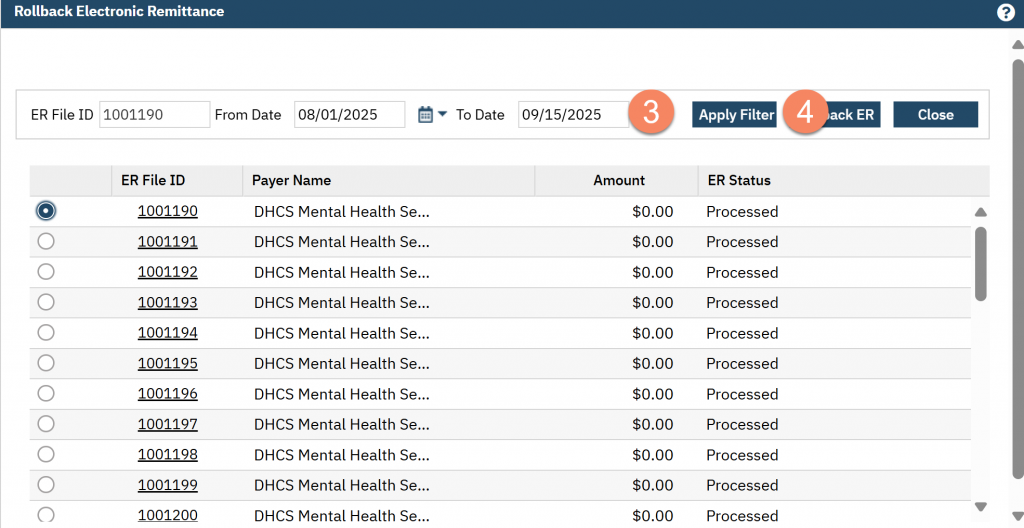Sort by the Amount column header
The image size is (1024, 528).
[618, 181]
